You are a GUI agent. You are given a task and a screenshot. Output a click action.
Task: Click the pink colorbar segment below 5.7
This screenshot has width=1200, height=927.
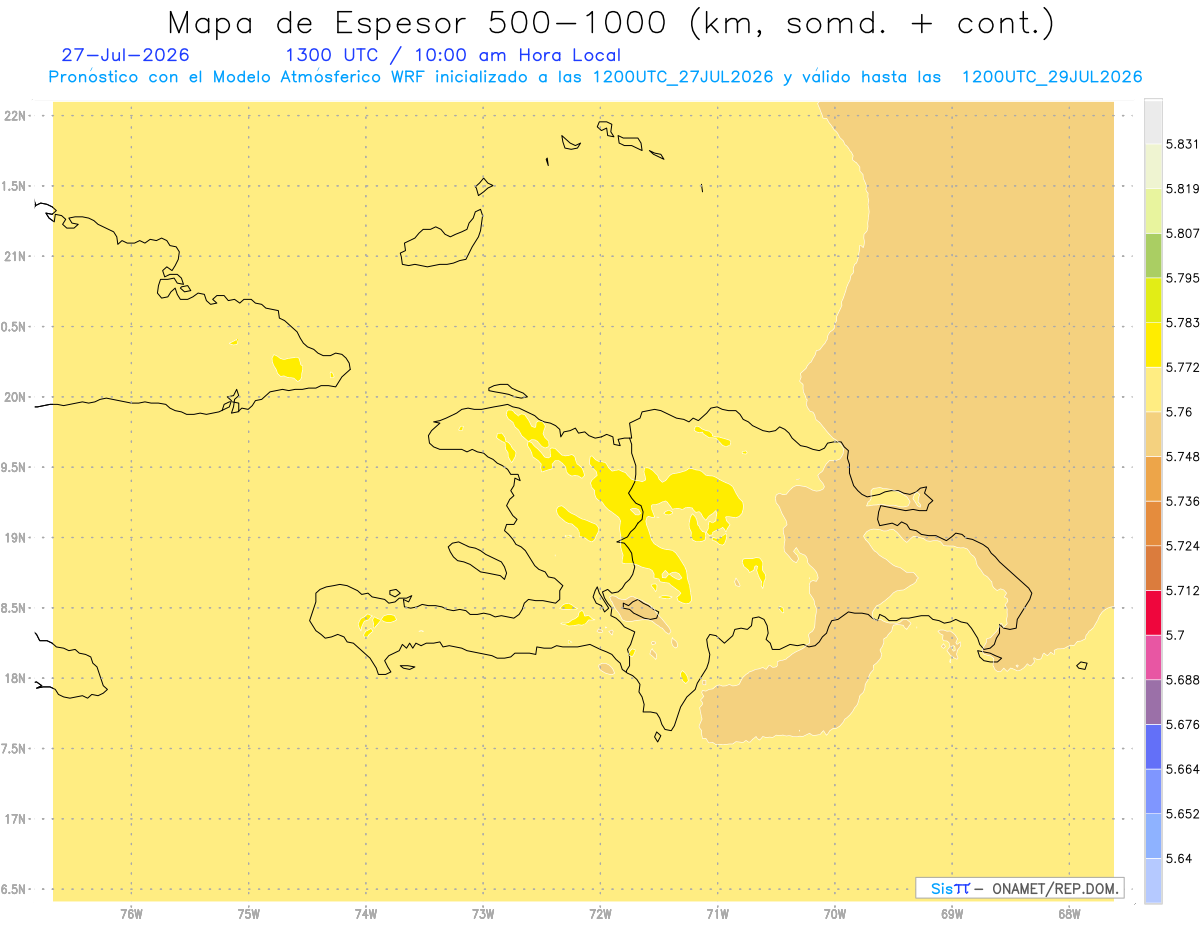(x=1153, y=657)
